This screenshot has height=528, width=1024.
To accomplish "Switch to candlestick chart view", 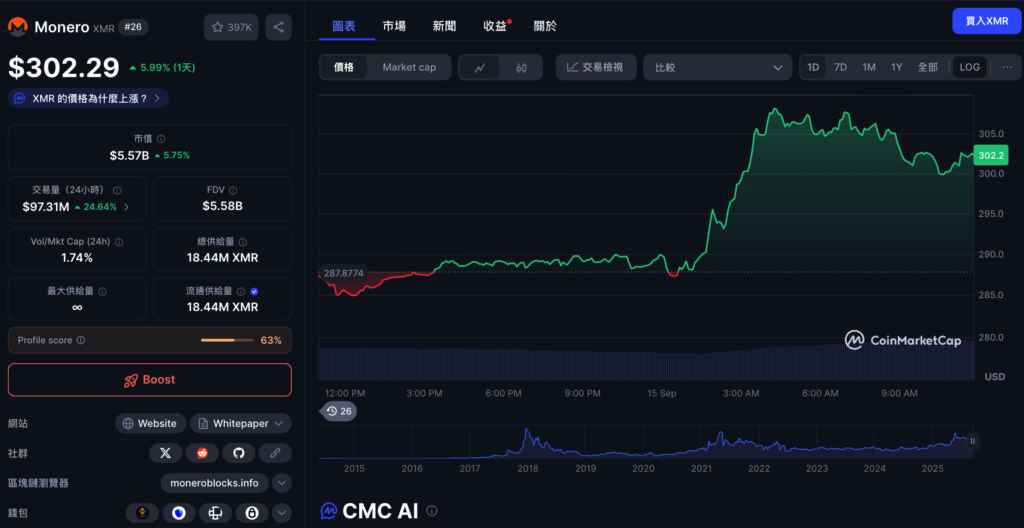I will tap(520, 67).
